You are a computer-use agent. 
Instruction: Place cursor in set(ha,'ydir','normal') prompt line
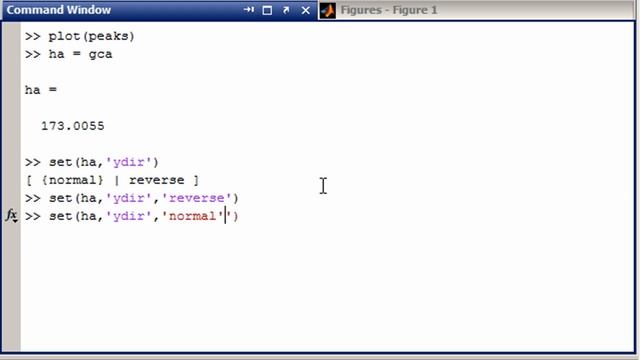pyautogui.click(x=132, y=216)
